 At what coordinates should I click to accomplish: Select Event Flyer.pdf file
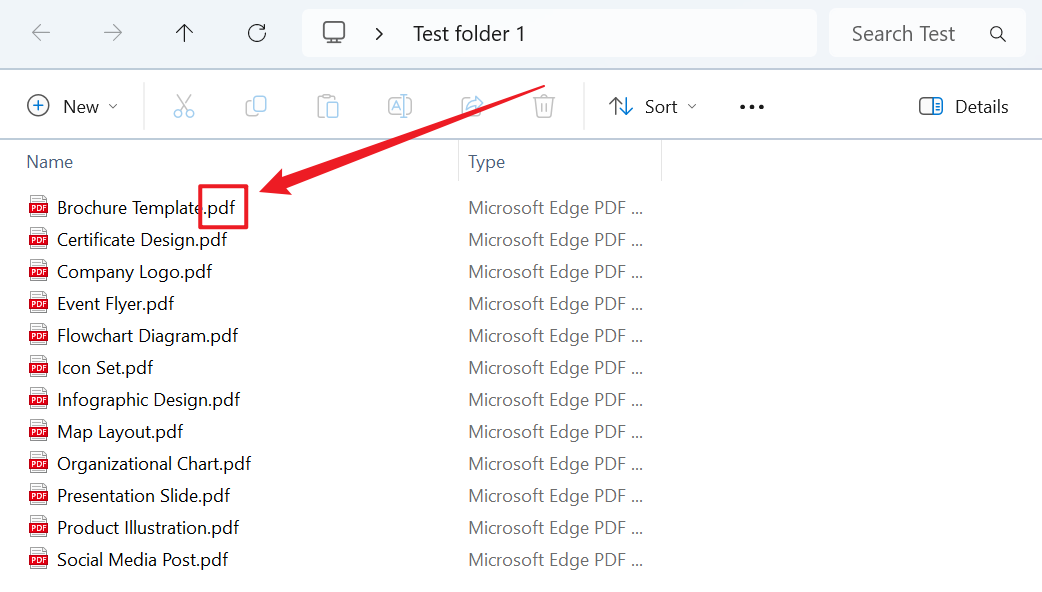[116, 304]
